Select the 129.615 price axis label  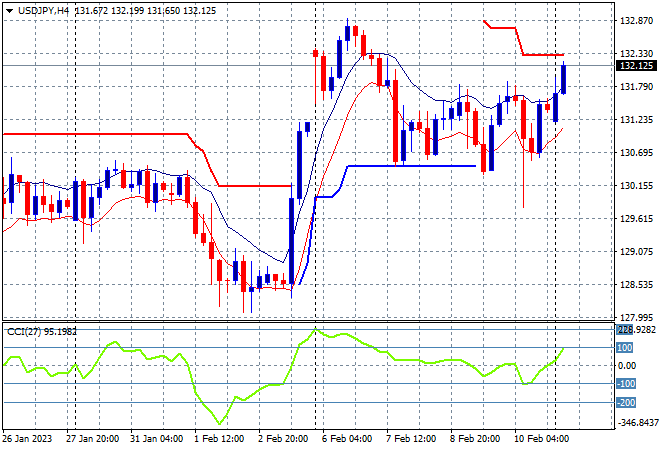click(636, 218)
